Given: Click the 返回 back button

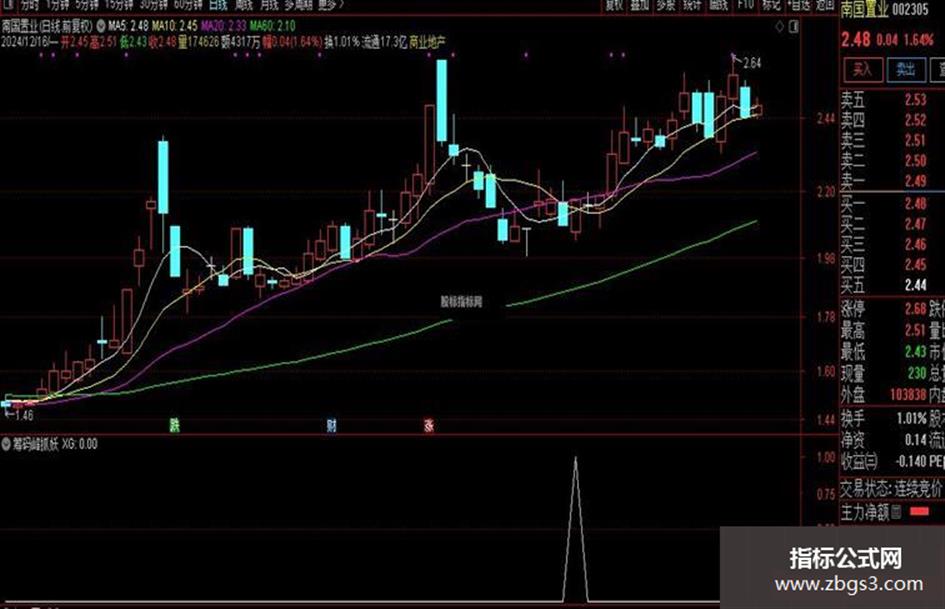Looking at the screenshot, I should coord(825,5).
